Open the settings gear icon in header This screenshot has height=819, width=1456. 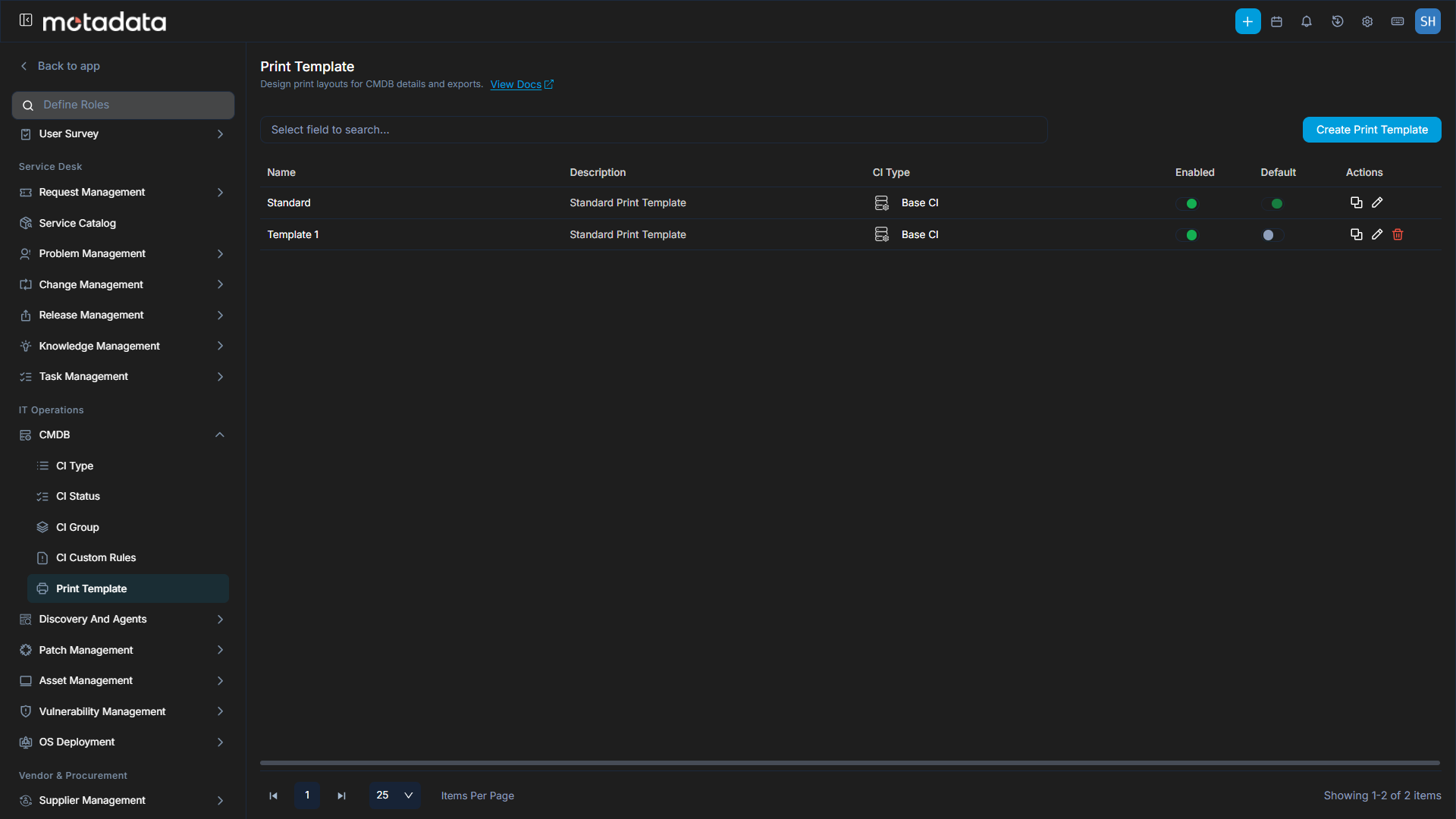(x=1367, y=21)
